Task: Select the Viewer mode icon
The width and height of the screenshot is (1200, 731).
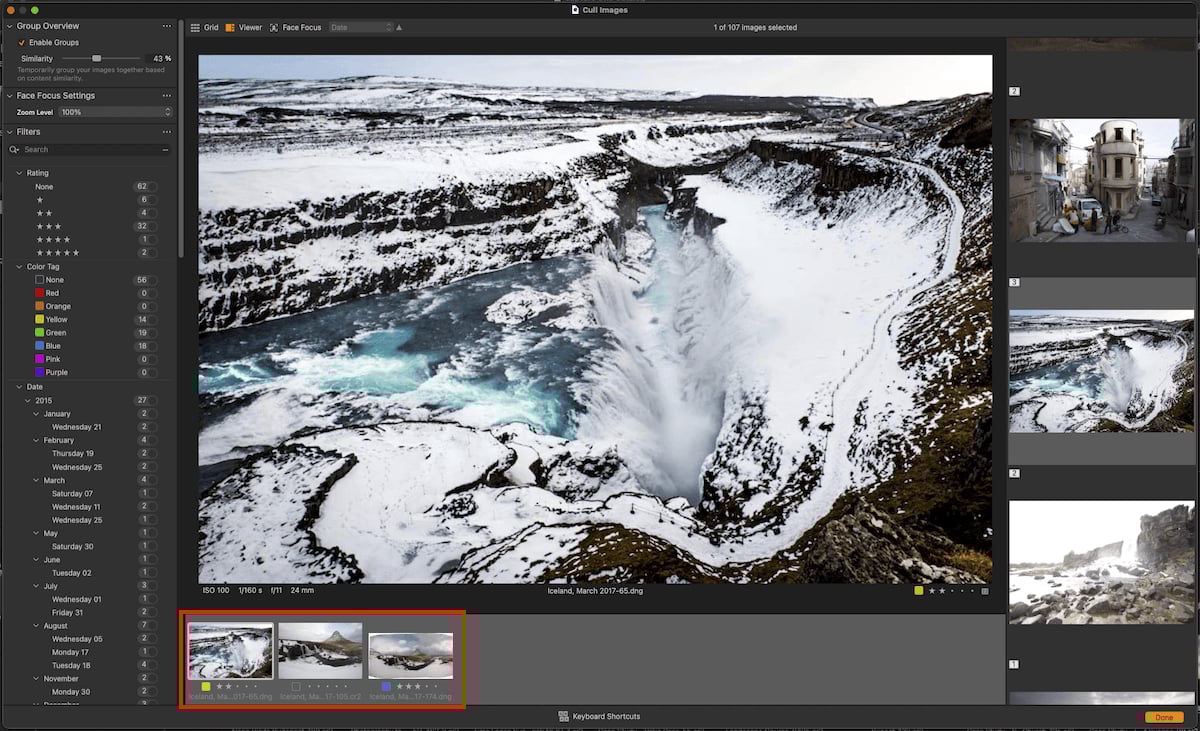Action: (243, 27)
